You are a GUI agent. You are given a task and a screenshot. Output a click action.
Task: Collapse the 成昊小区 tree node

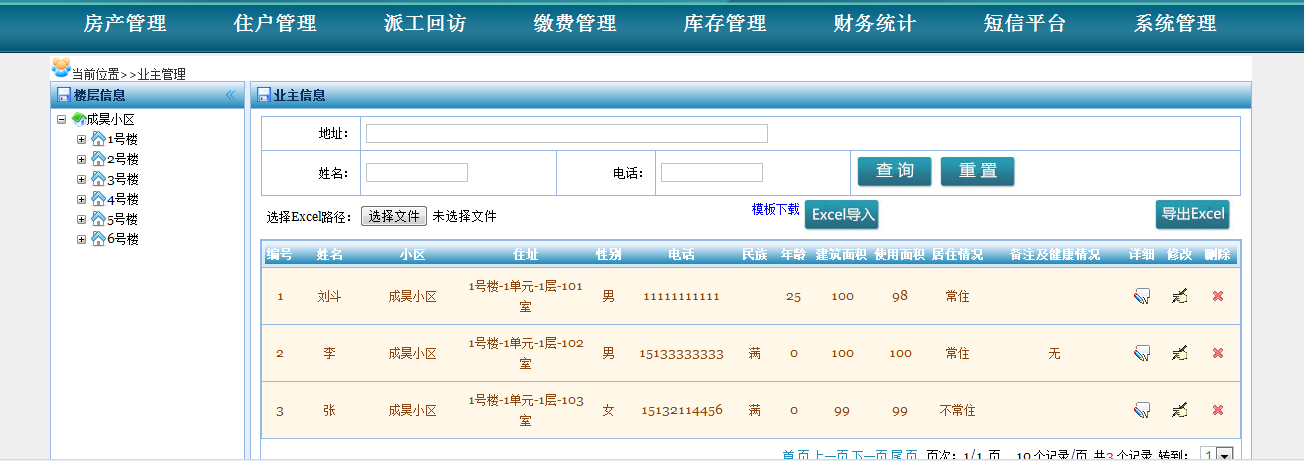(62, 119)
